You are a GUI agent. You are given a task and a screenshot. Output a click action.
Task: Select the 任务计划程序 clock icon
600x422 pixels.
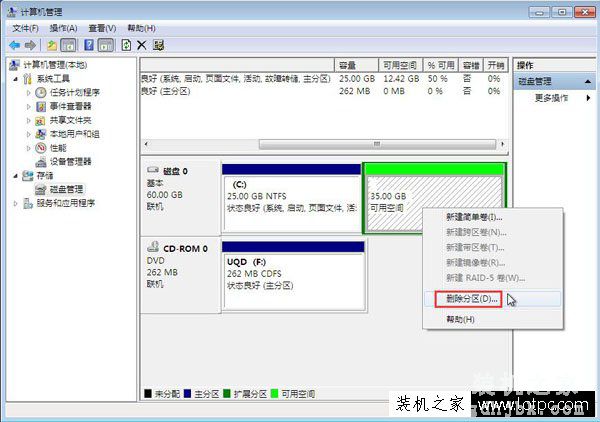(x=41, y=93)
